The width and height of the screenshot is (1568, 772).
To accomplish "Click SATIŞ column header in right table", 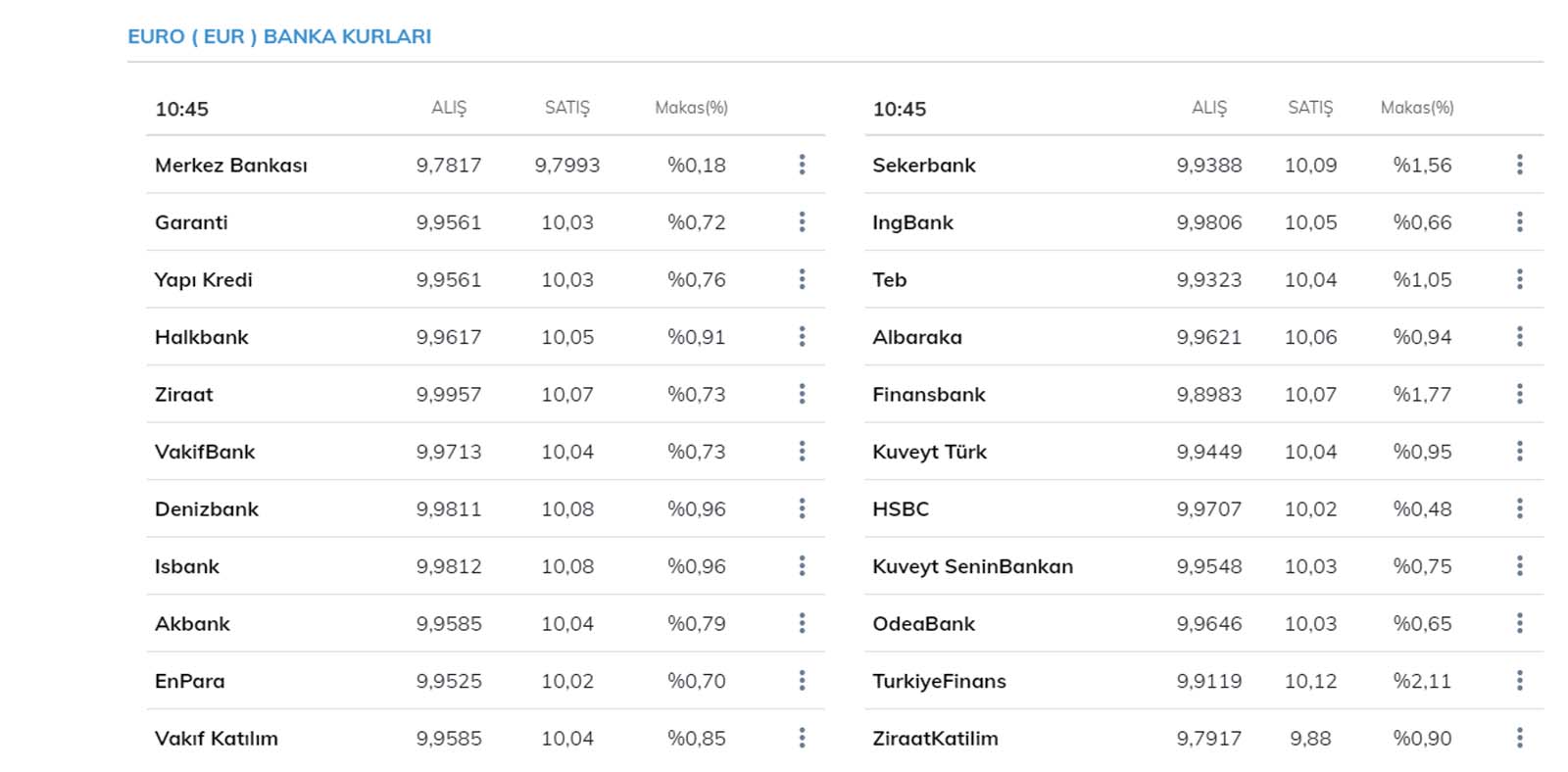I will click(1309, 108).
